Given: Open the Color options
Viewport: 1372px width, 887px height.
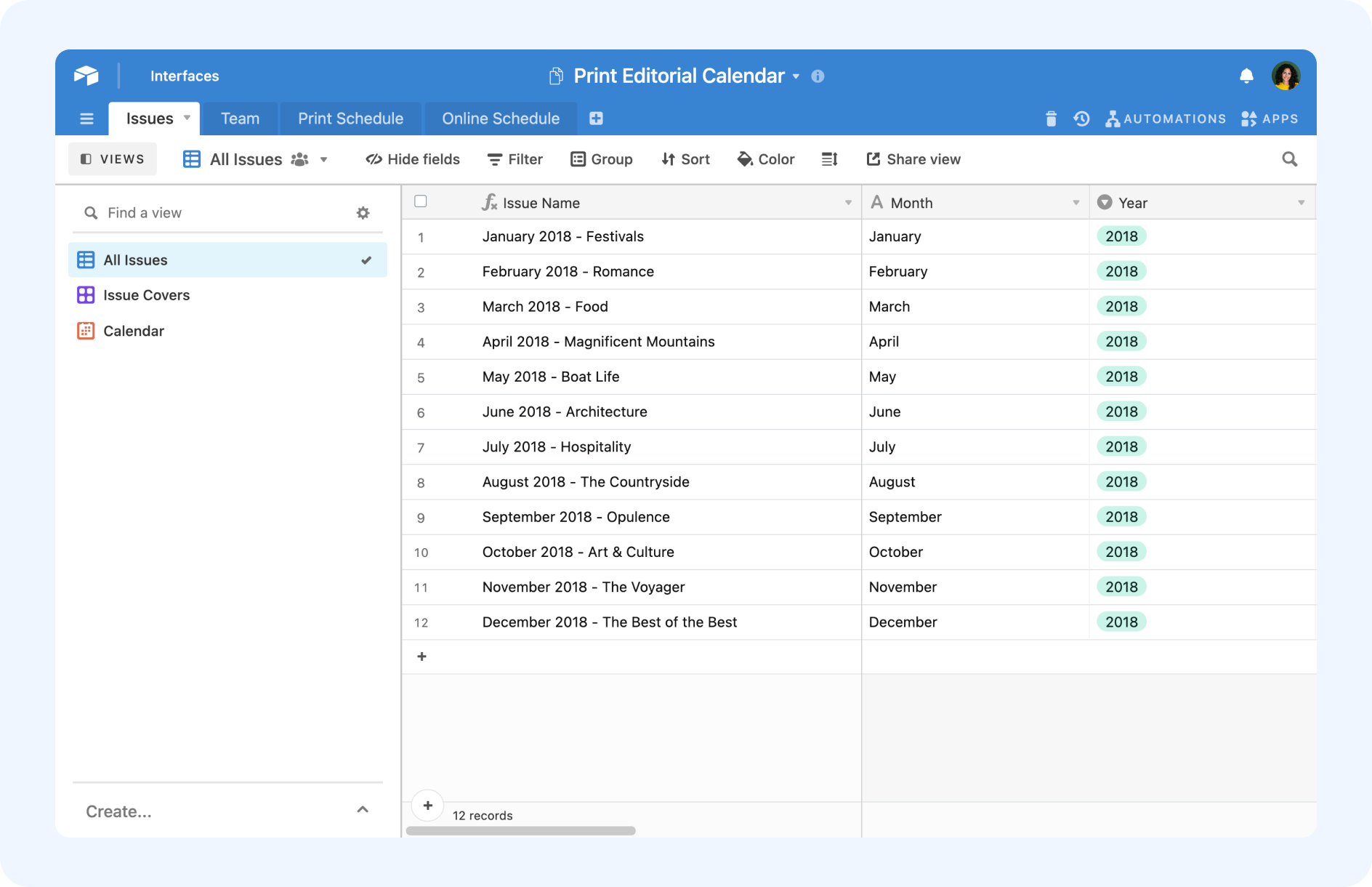Looking at the screenshot, I should click(x=766, y=159).
